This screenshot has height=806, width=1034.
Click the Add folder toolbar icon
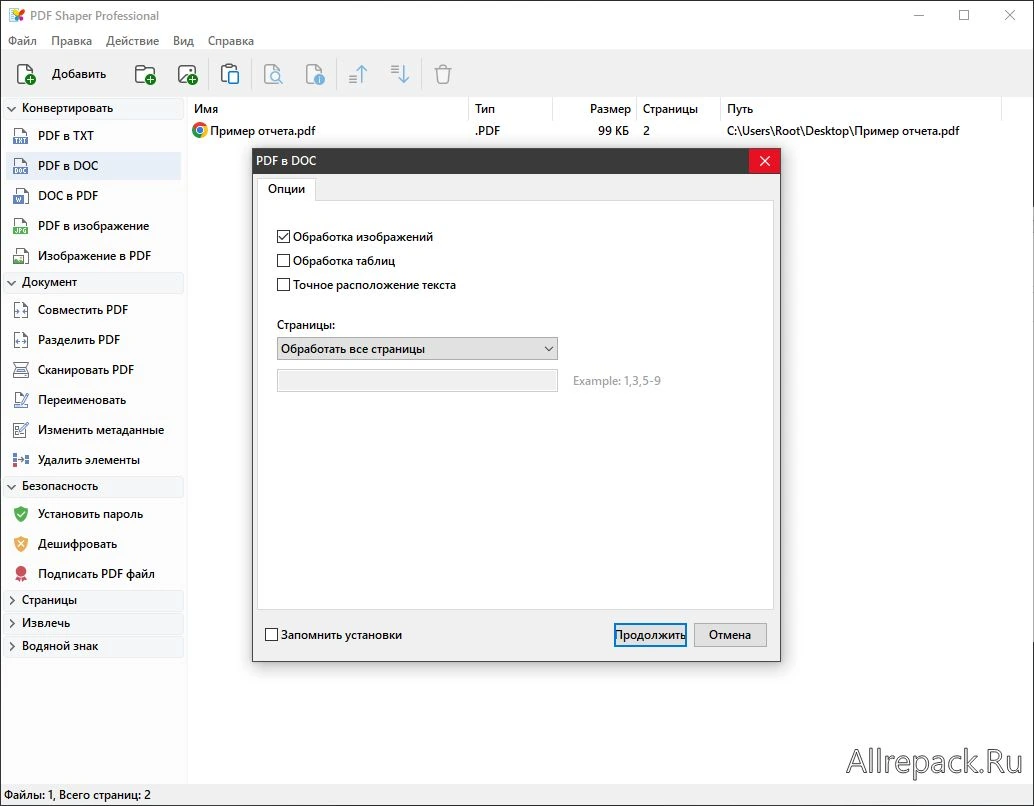(145, 75)
